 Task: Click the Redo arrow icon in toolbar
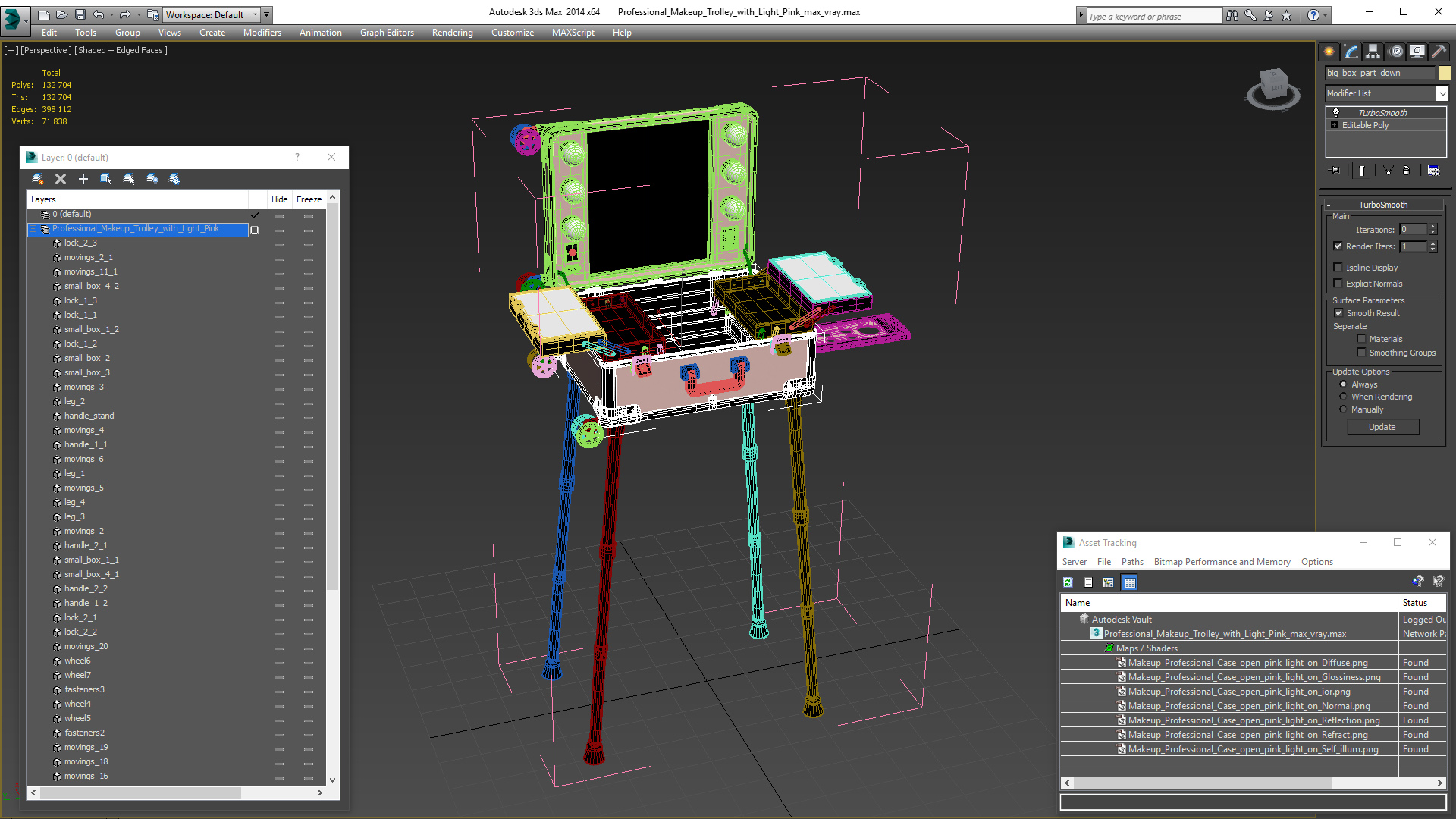point(125,15)
